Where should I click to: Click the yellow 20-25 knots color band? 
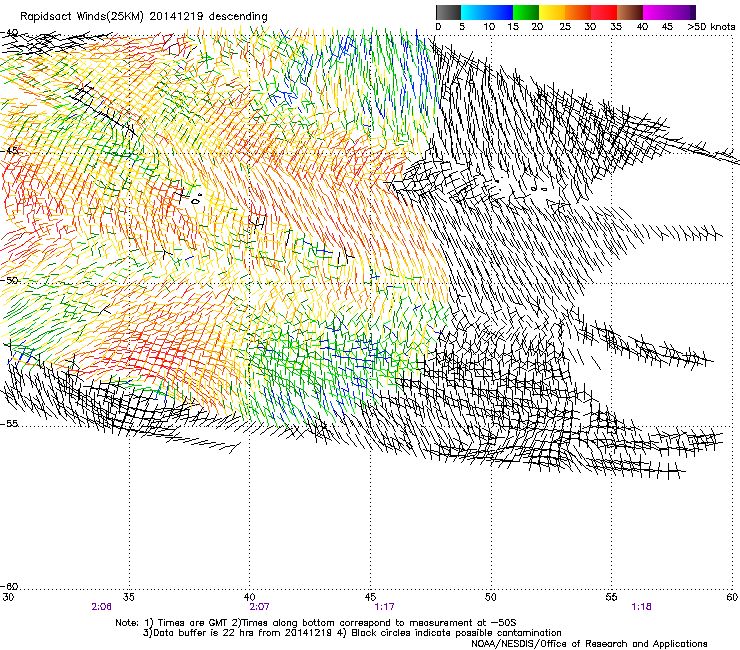pos(552,12)
